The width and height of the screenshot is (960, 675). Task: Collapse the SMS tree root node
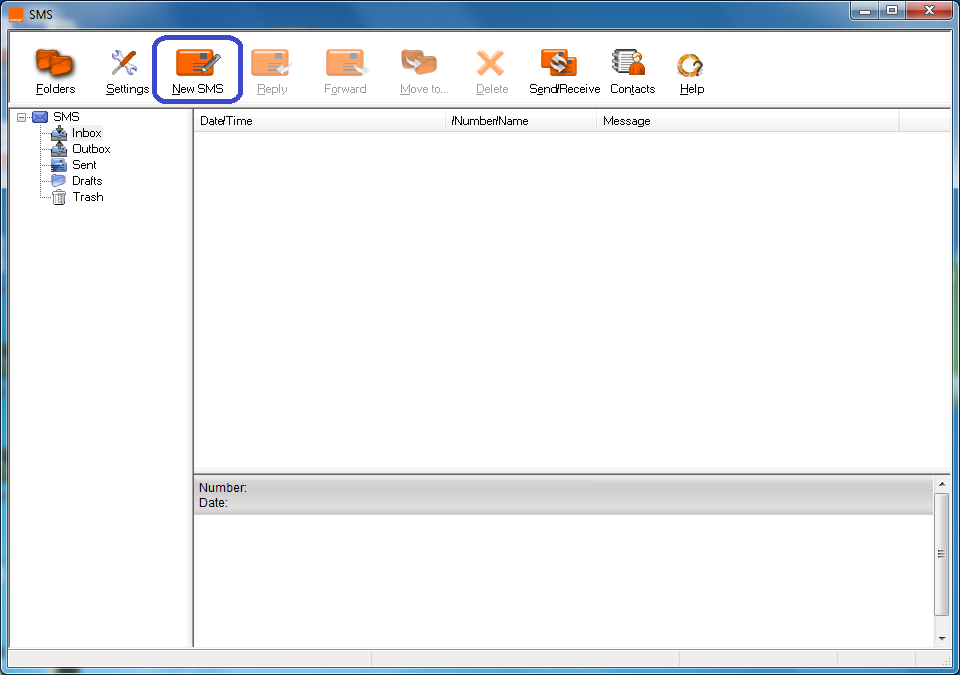point(21,117)
